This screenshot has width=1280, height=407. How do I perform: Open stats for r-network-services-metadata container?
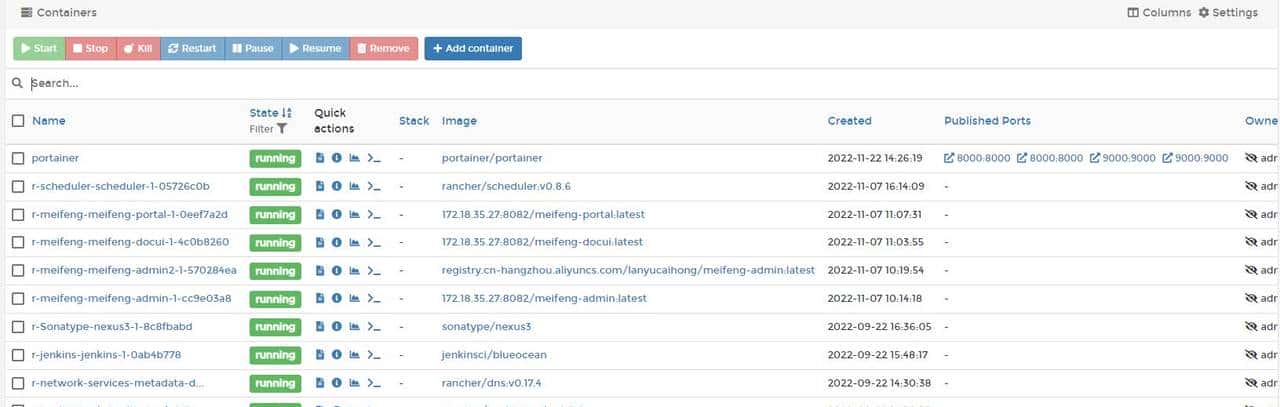tap(354, 383)
